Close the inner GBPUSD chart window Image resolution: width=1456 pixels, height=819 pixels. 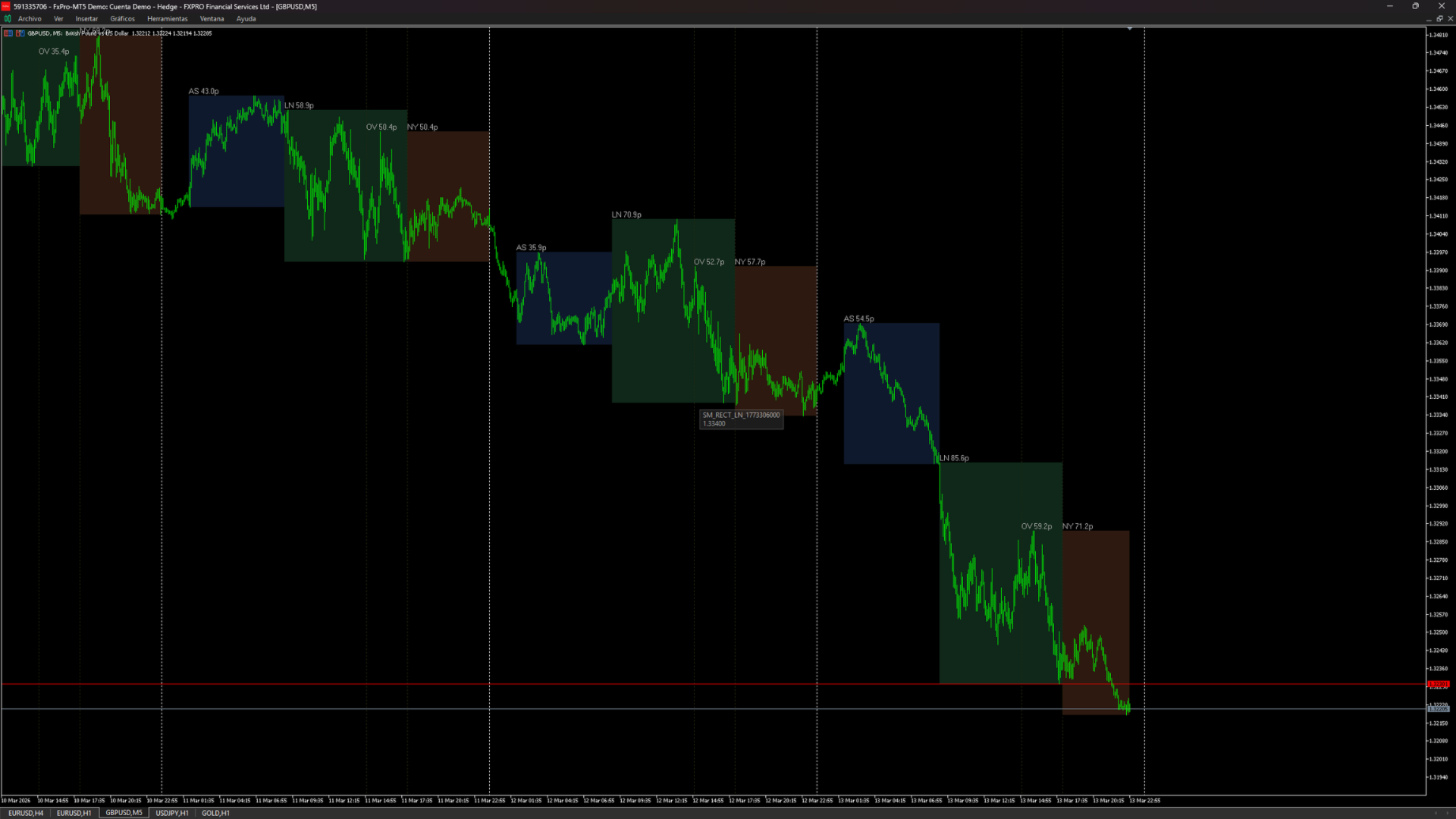1450,19
